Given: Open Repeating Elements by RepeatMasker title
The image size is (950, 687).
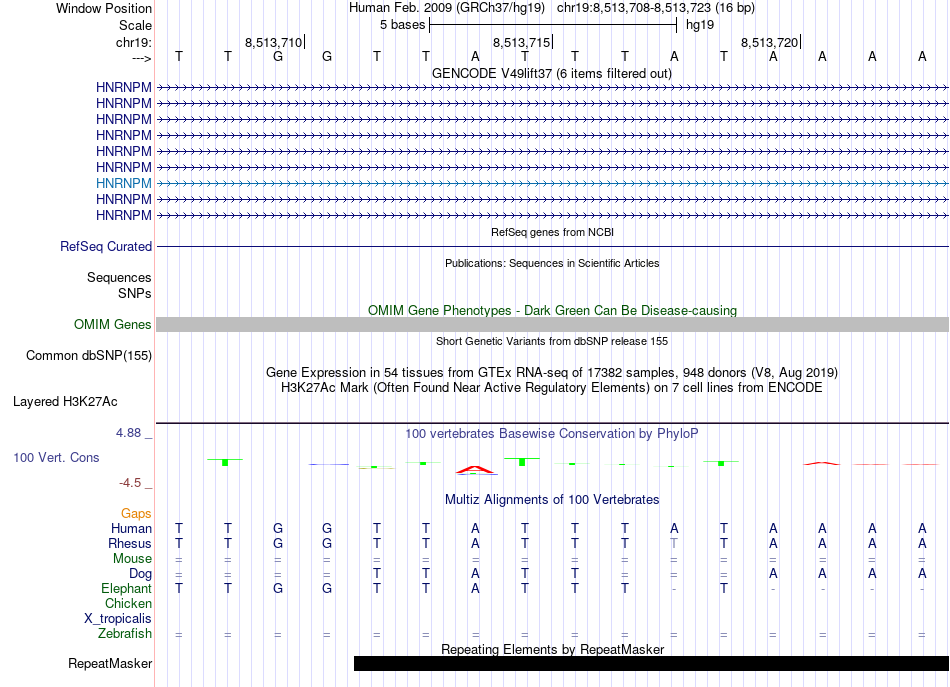Looking at the screenshot, I should tap(552, 649).
